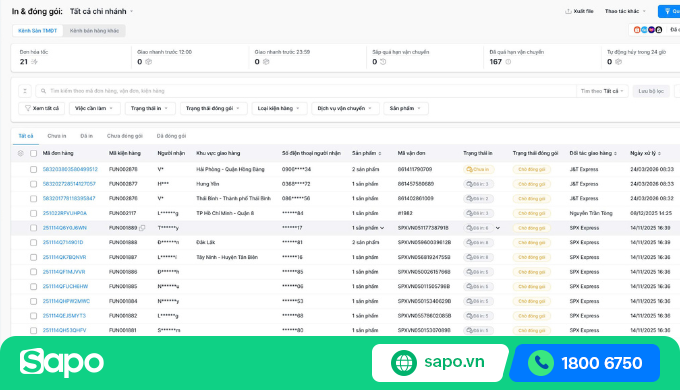Click the magnifier search icon

(43, 91)
